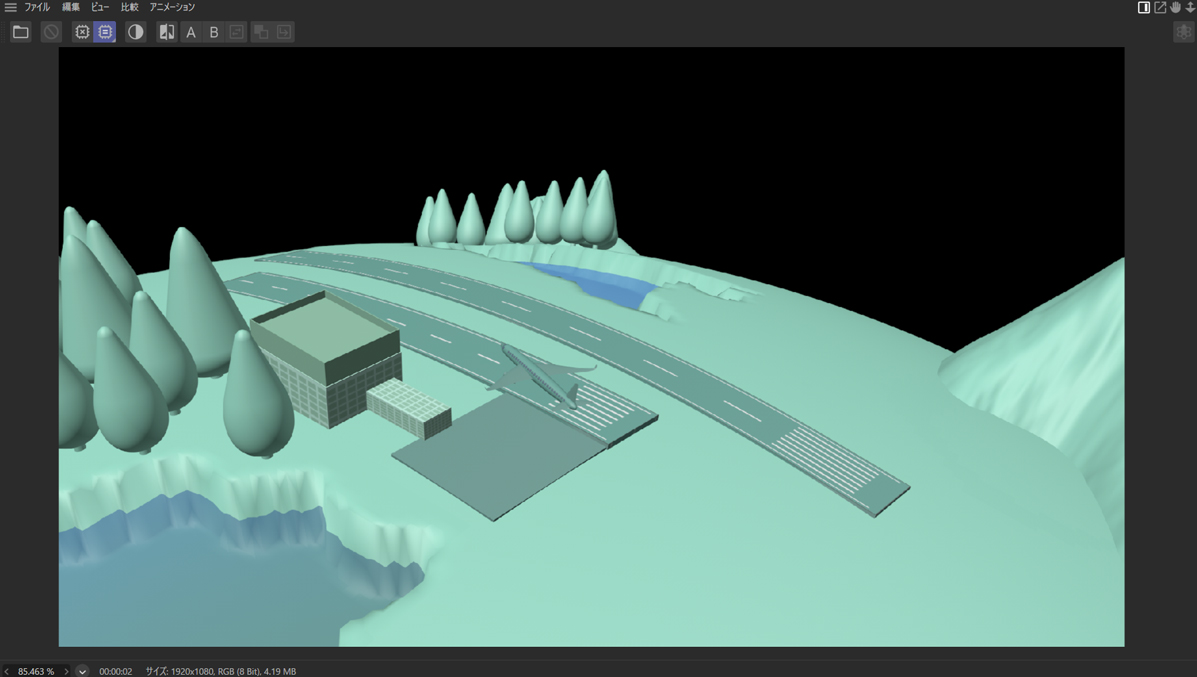The width and height of the screenshot is (1197, 677).
Task: Click the stop rendering icon
Action: click(51, 32)
